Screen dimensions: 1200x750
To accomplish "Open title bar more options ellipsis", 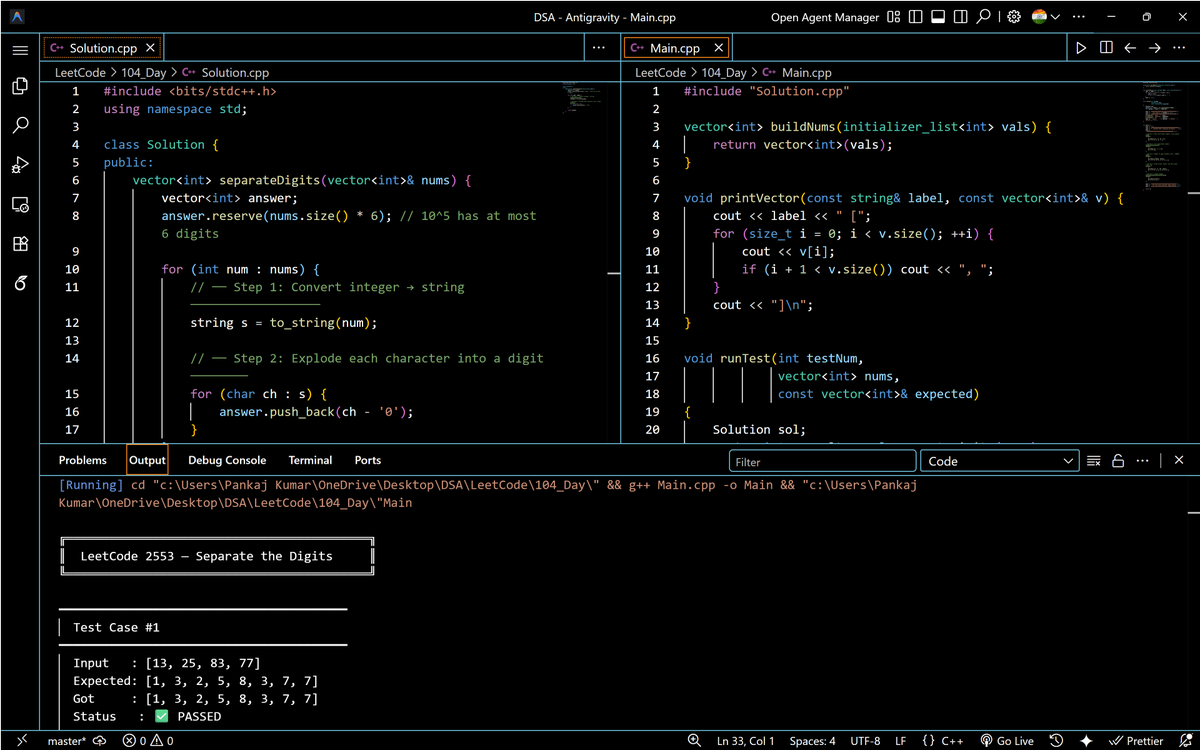I will coord(1079,17).
